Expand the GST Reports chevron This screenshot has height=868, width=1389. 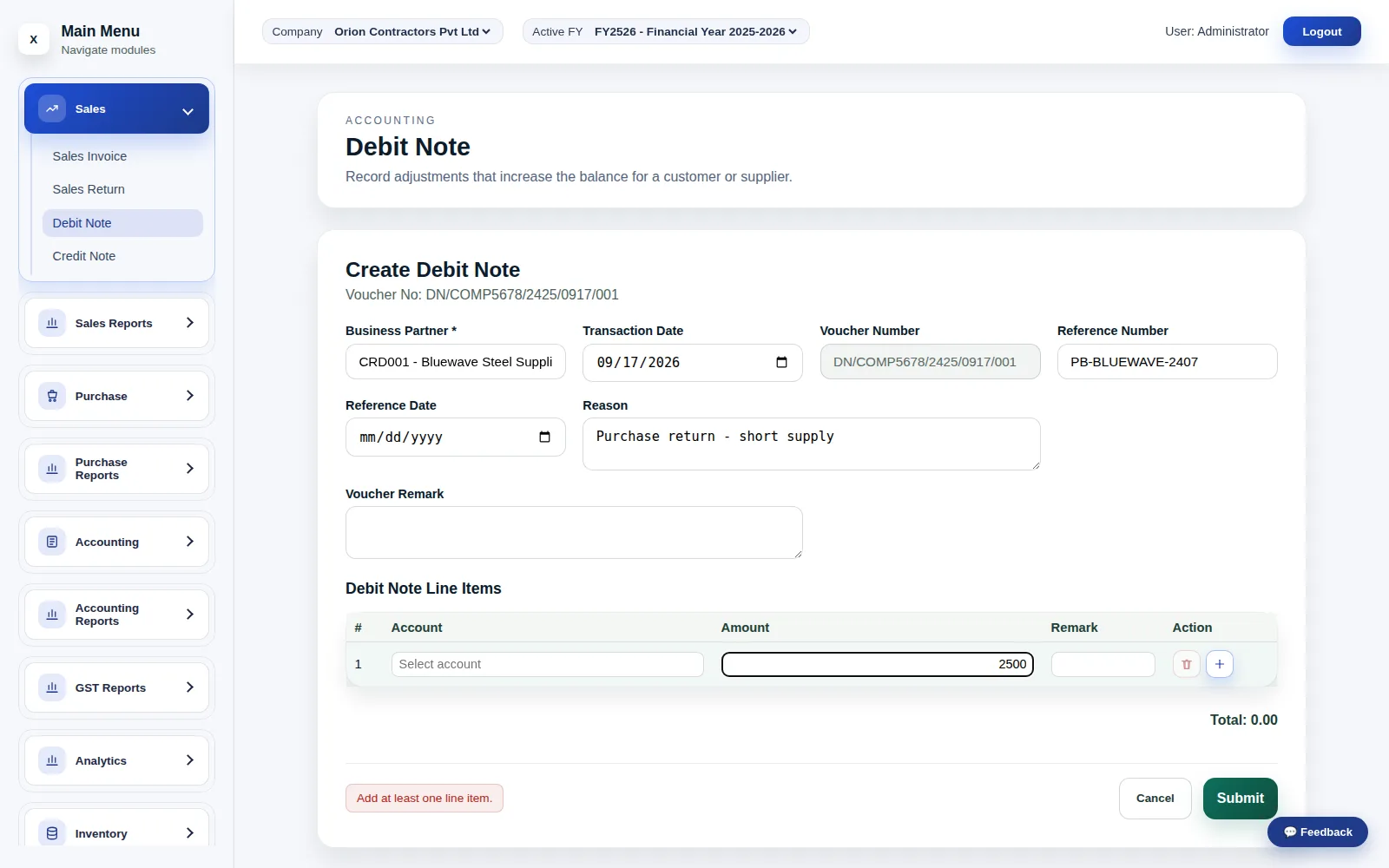[190, 687]
